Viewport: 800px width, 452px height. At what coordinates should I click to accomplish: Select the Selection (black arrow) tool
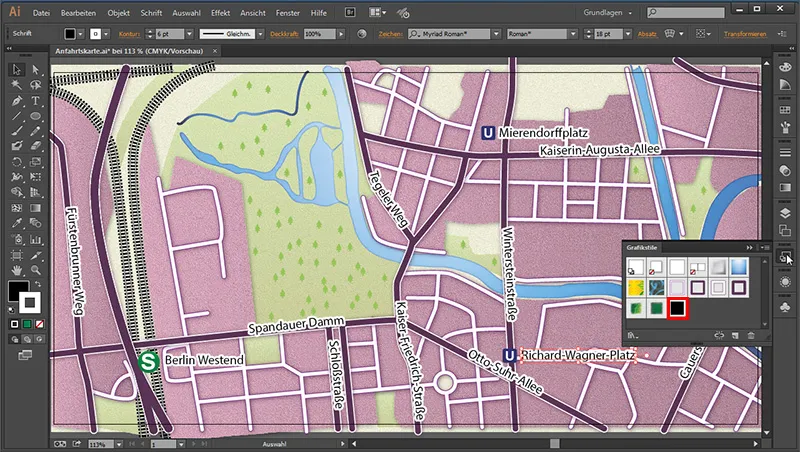[x=17, y=69]
